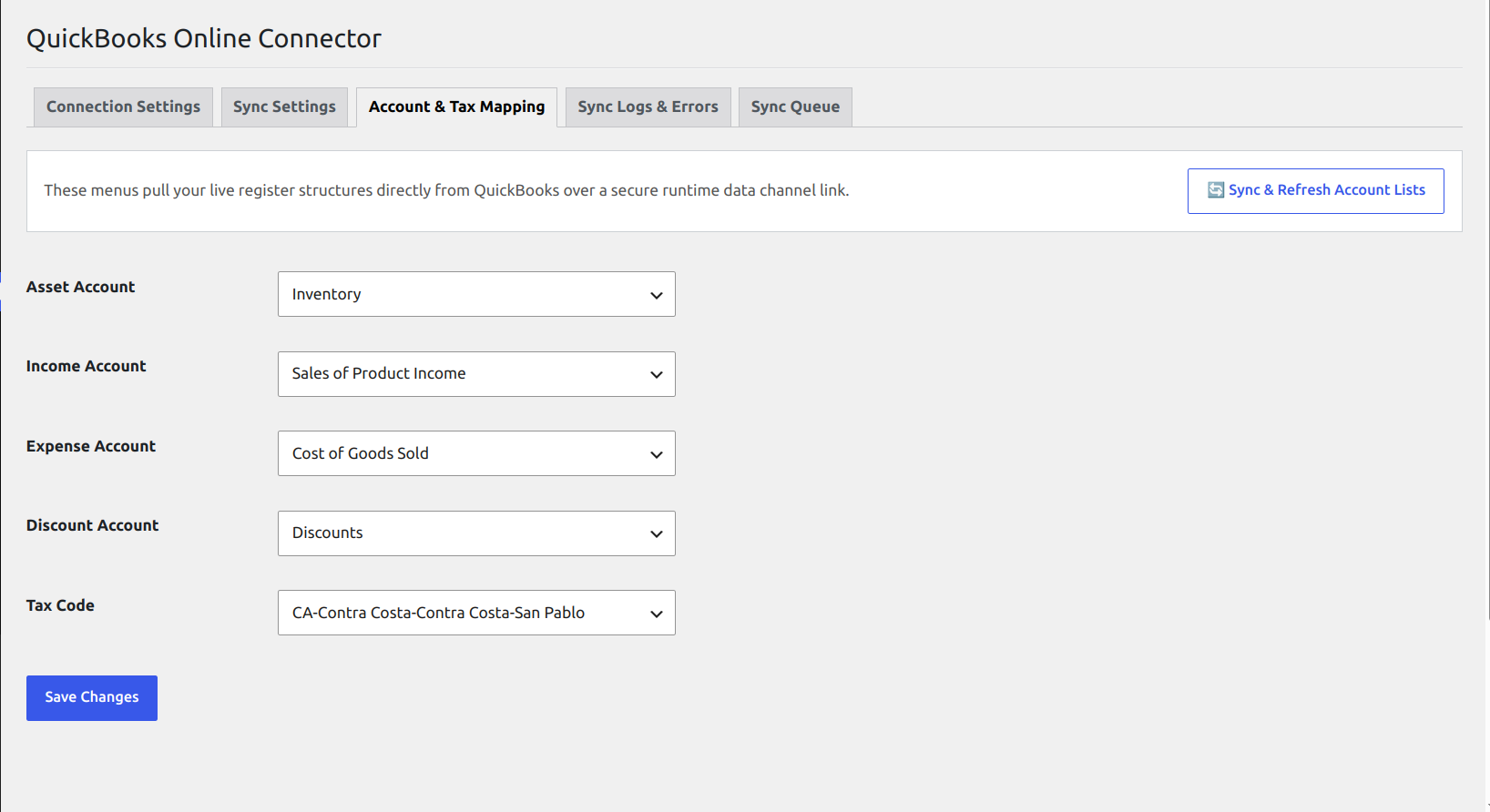Viewport: 1490px width, 812px height.
Task: Open the Connection Settings tab
Action: pos(123,107)
